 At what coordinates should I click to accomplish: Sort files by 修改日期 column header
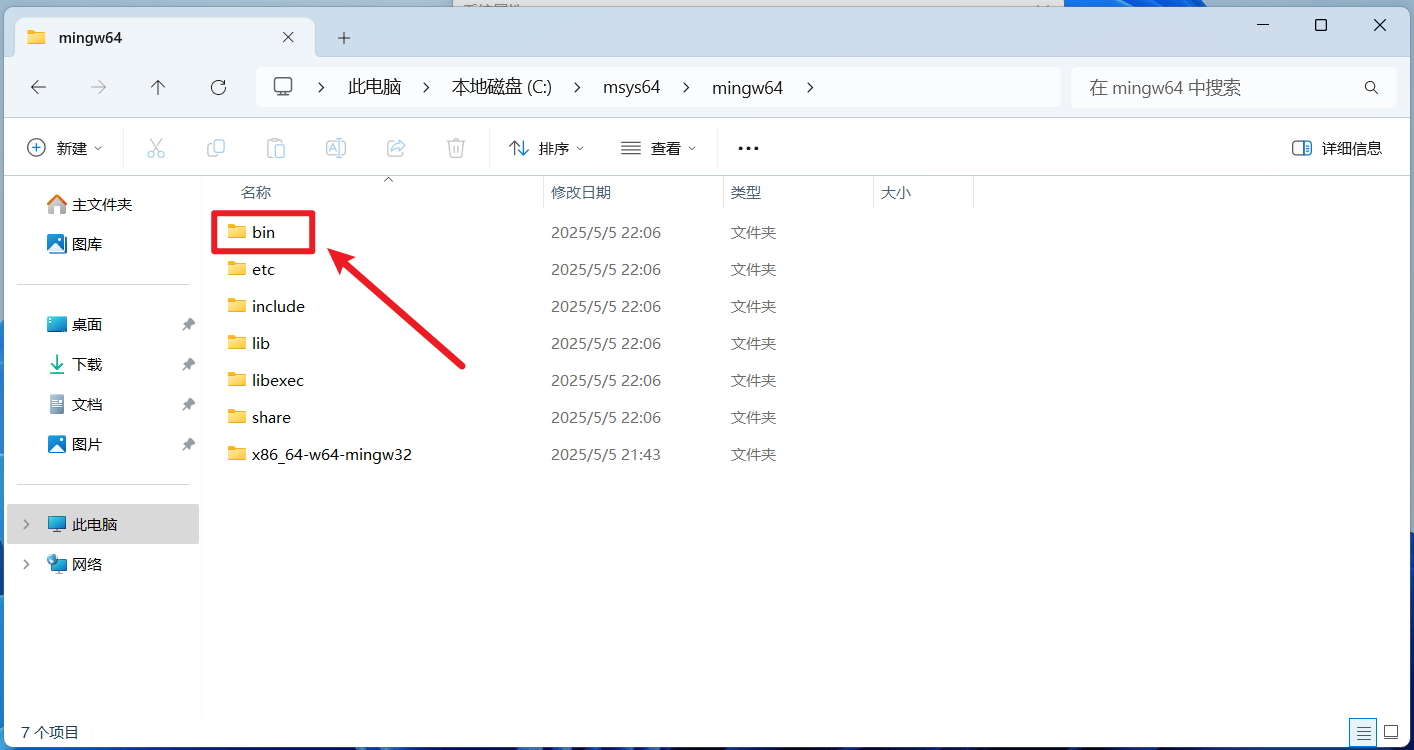pos(581,192)
